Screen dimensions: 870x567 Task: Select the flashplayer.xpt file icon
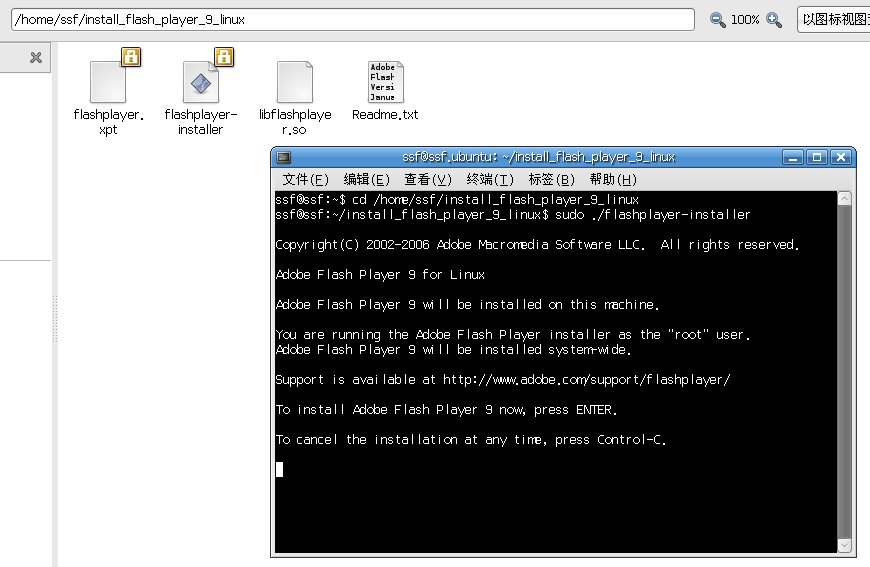point(108,82)
